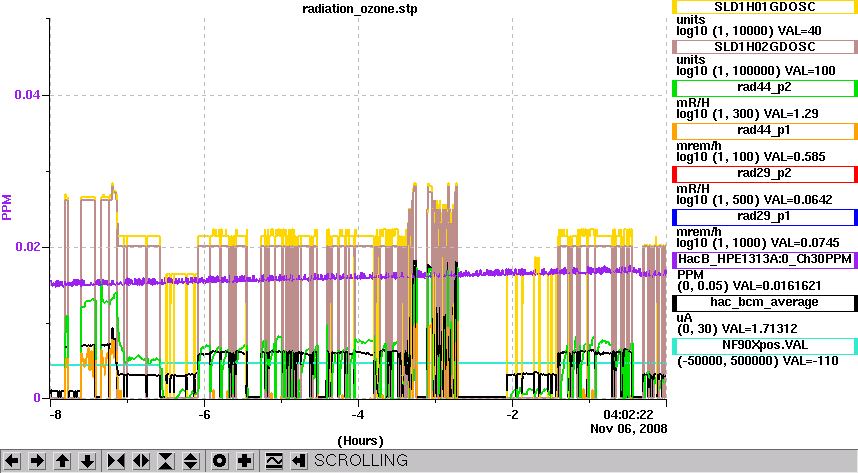Click the -8 hours x-axis label
This screenshot has height=473, width=858.
55,414
